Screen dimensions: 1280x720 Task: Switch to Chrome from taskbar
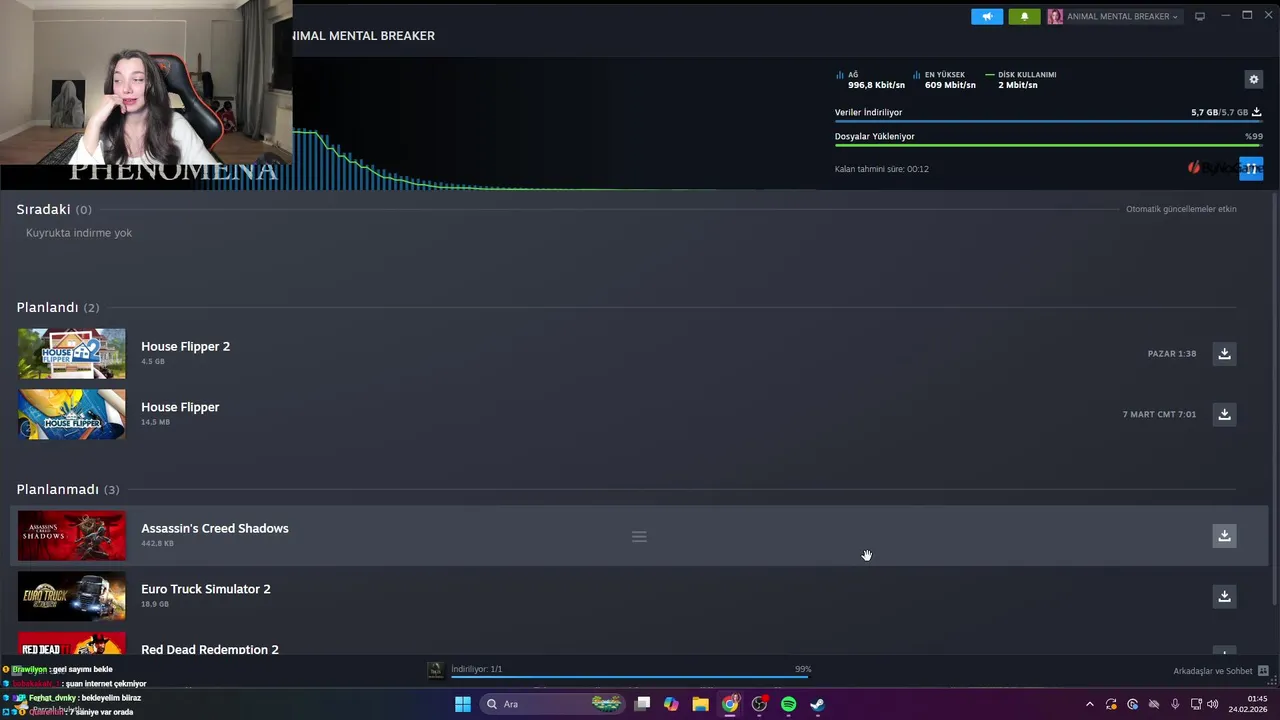pyautogui.click(x=730, y=704)
